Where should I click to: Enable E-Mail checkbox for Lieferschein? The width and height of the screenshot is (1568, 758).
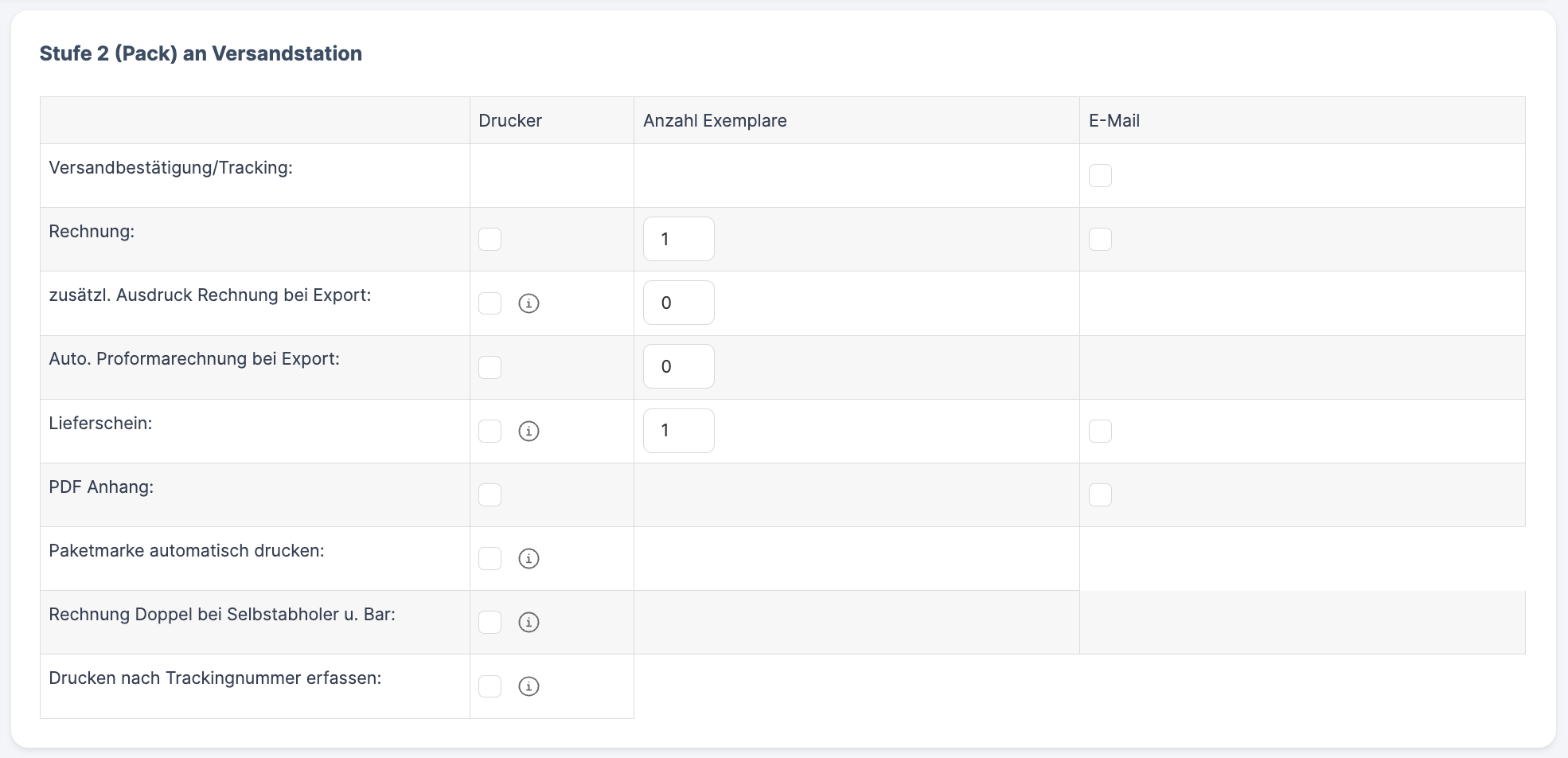tap(1100, 431)
